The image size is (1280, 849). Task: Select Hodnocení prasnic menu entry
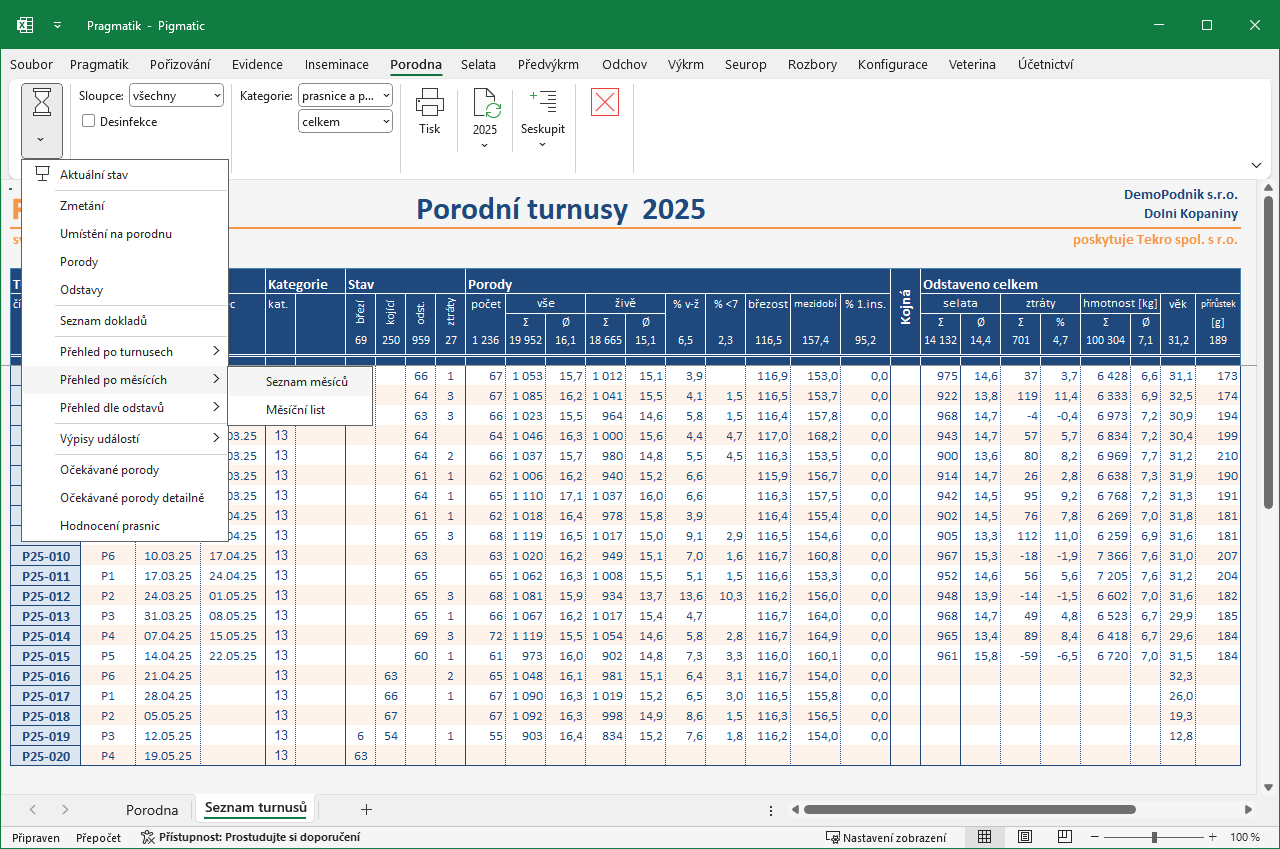pyautogui.click(x=125, y=526)
